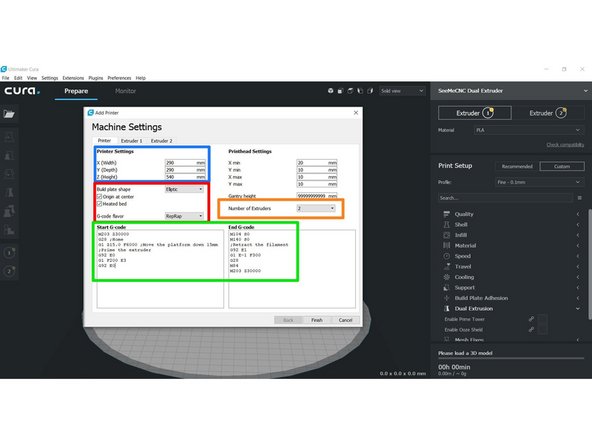Open the Preferences menu

pyautogui.click(x=119, y=78)
